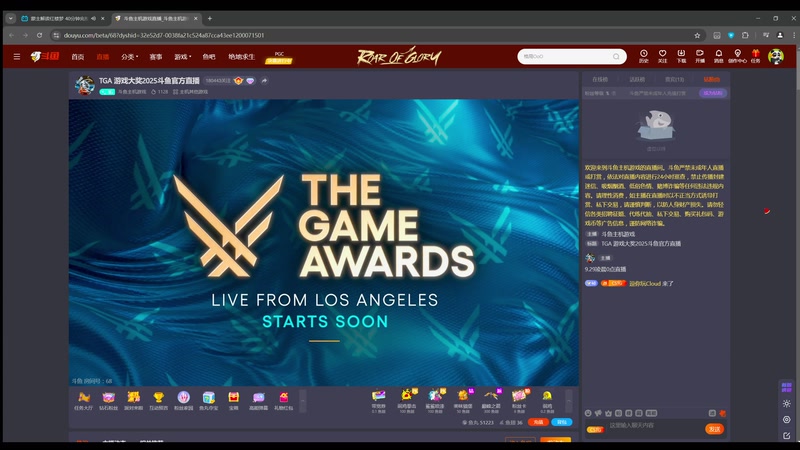800x450 pixels.
Task: Open the 消息 notification bell
Action: click(x=718, y=56)
